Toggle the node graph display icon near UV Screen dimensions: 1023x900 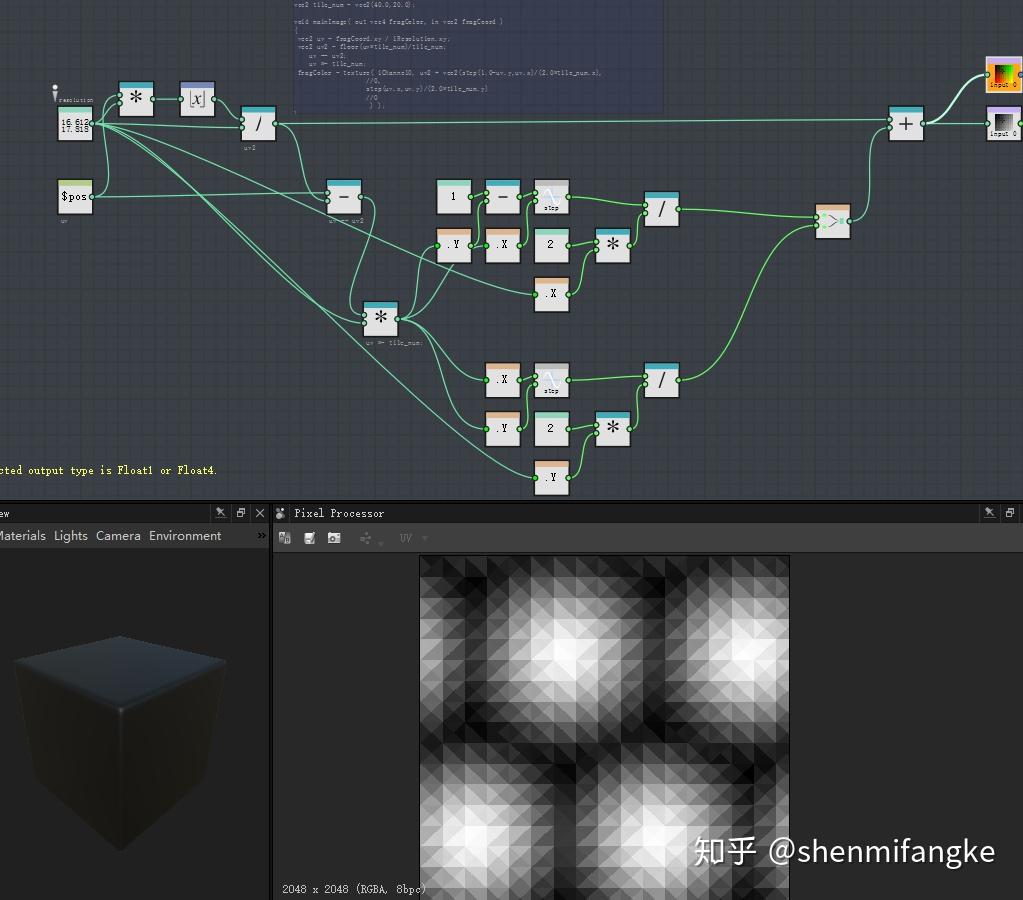367,537
